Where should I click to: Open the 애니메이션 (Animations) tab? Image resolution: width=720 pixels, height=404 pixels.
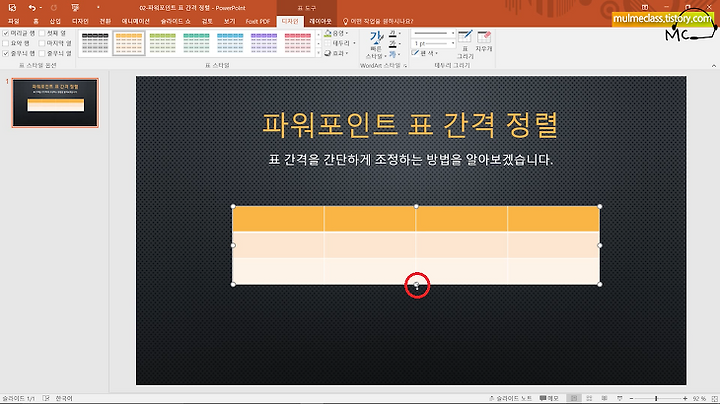135,21
